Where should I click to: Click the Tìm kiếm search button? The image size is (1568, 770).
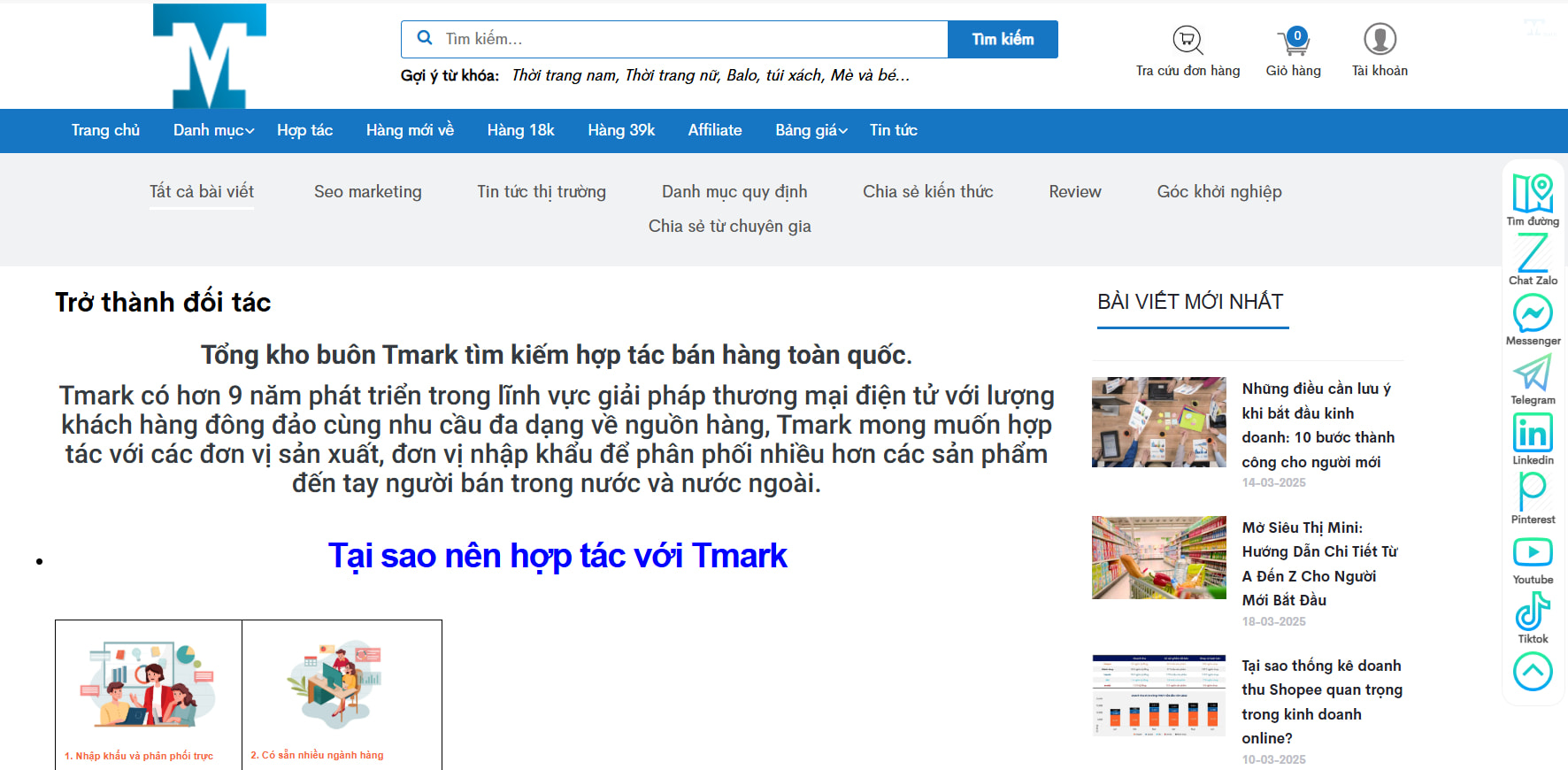[1003, 39]
